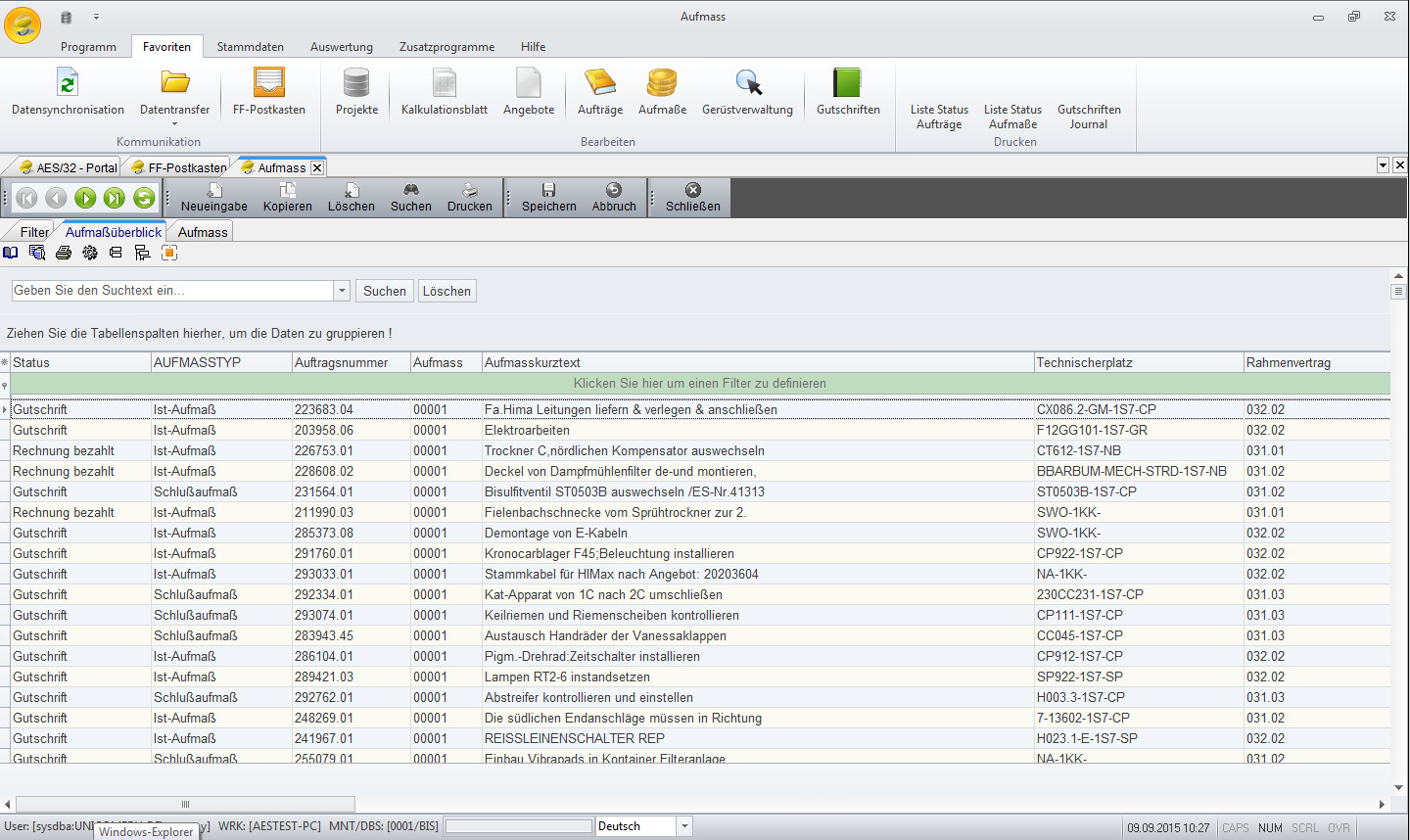Expand the Datentransfer dropdown menu
The height and width of the screenshot is (840, 1410).
174,123
